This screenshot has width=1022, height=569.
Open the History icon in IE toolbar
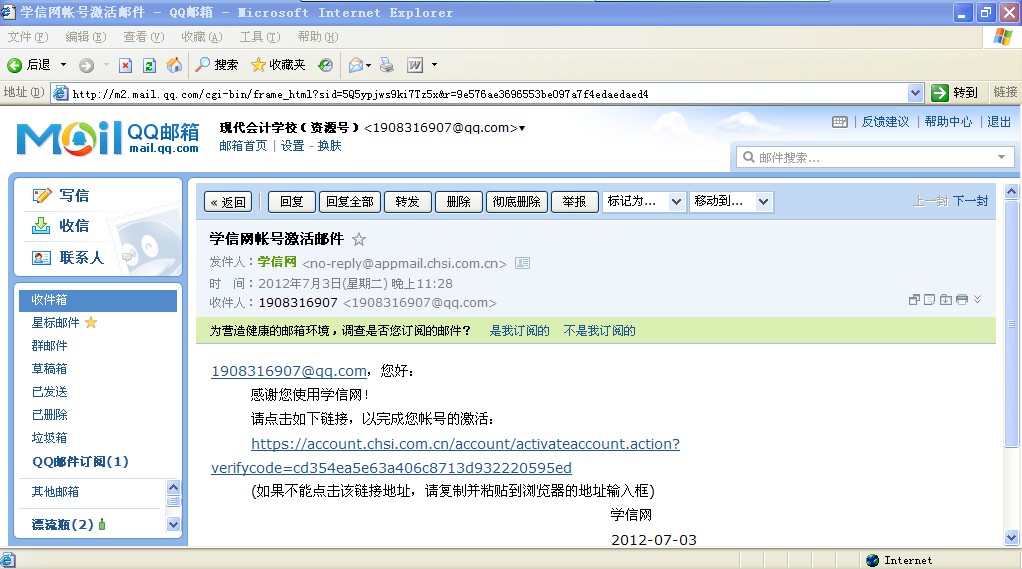325,65
